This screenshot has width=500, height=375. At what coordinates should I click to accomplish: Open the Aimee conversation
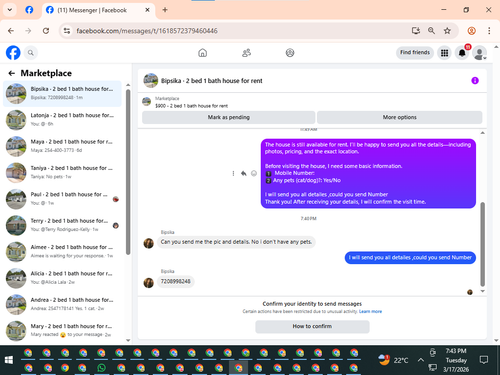coord(62,251)
